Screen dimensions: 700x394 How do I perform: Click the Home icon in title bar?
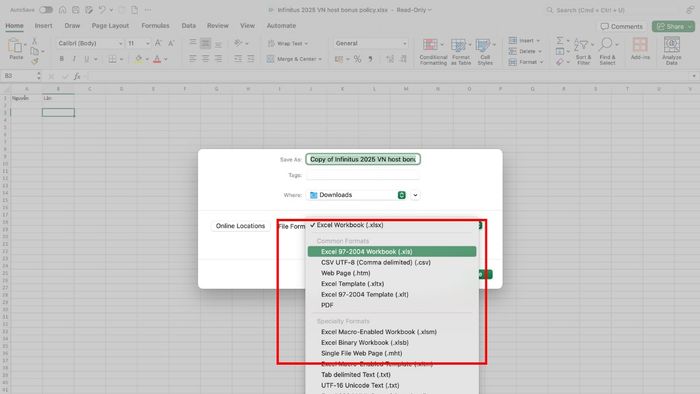(x=62, y=10)
